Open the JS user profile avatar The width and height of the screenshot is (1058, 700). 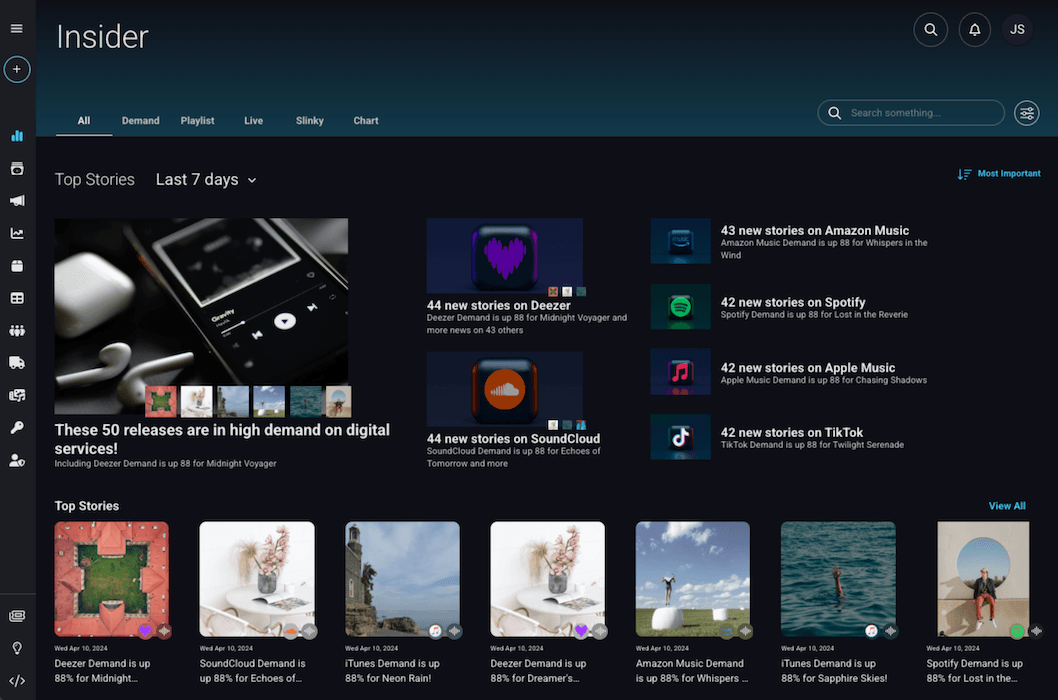(1018, 30)
